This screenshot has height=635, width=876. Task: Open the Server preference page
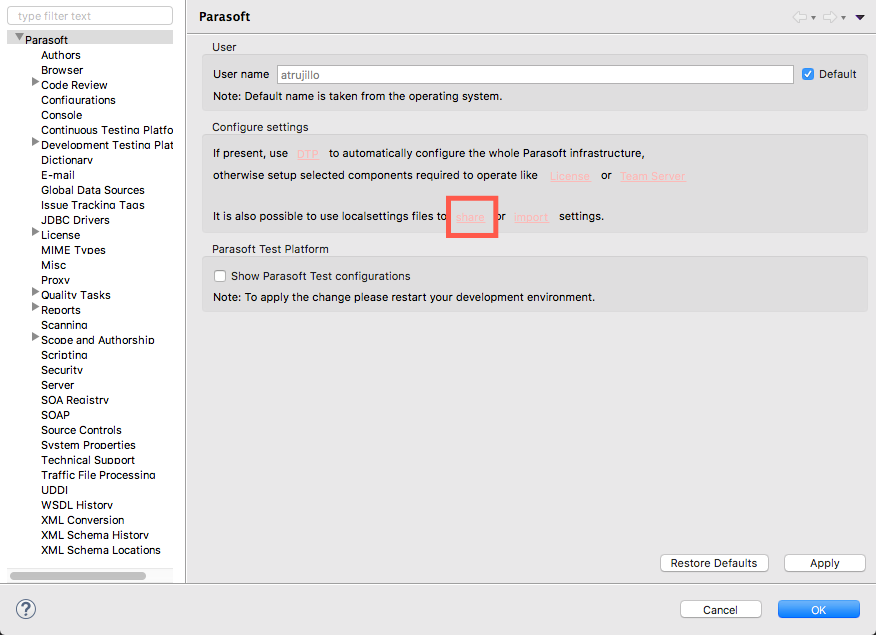point(58,385)
